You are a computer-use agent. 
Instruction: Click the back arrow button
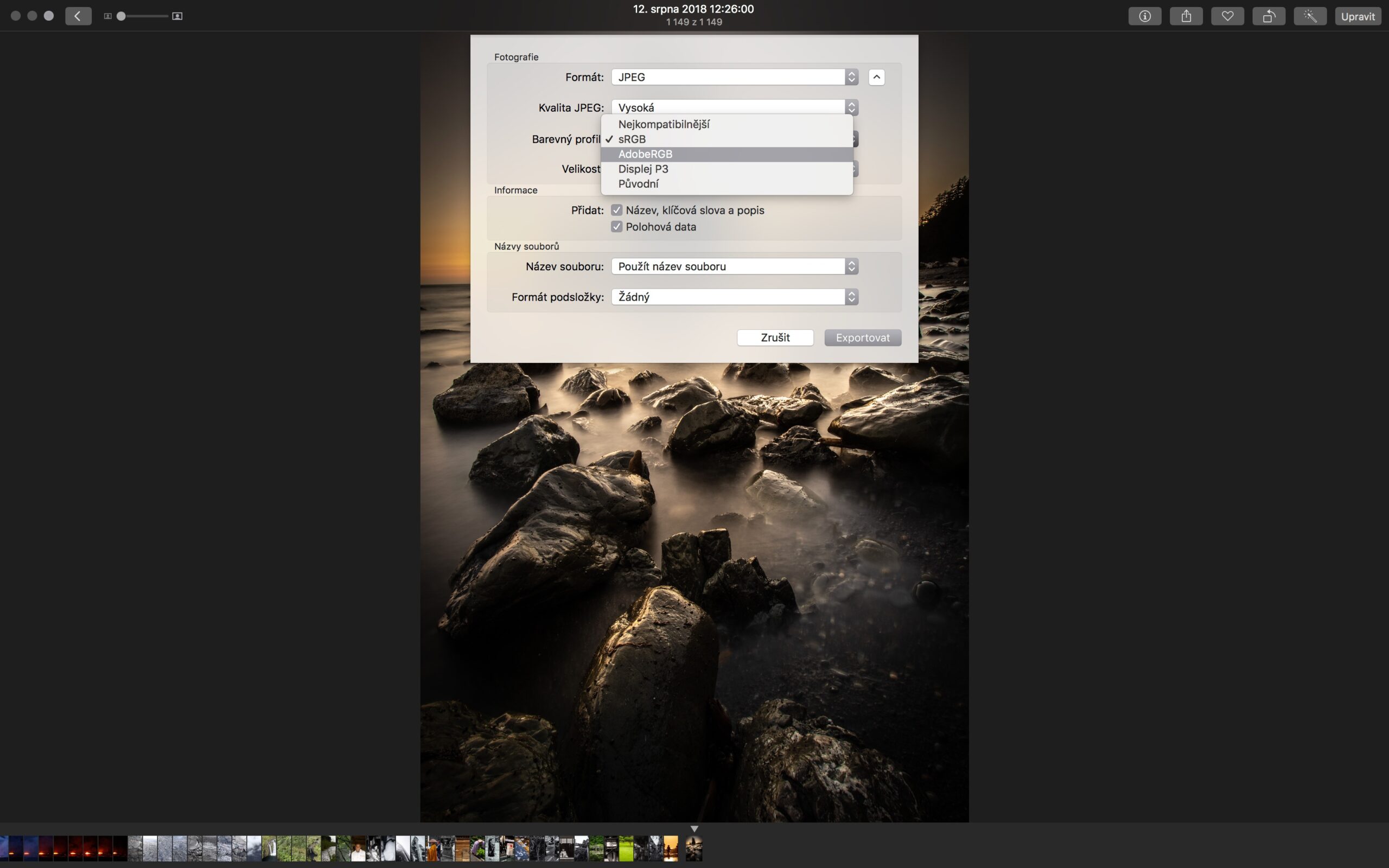click(78, 16)
